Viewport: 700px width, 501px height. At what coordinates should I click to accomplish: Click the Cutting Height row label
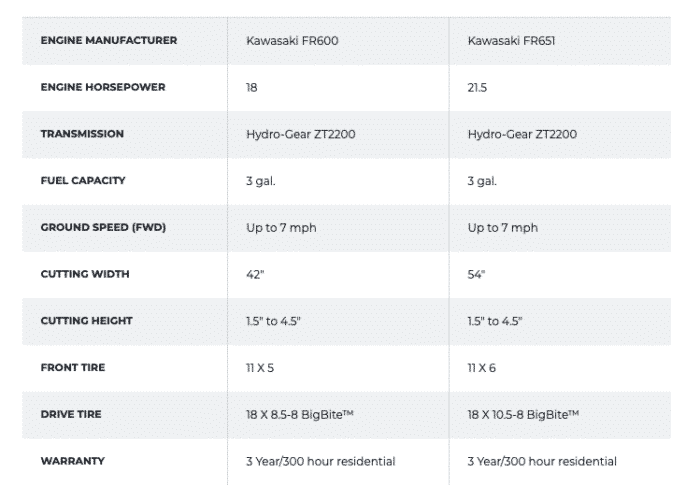[x=86, y=321]
